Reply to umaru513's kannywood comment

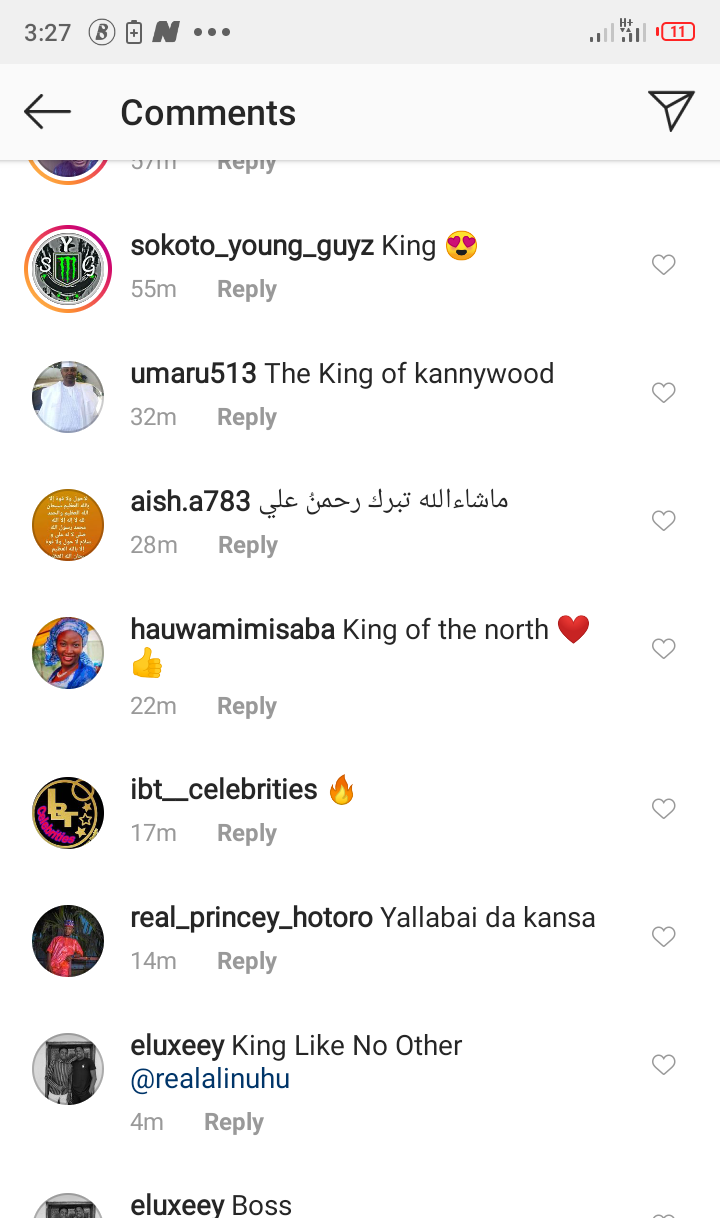[247, 417]
